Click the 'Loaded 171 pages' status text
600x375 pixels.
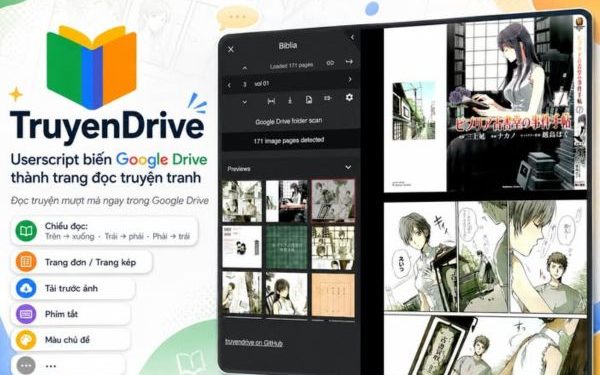point(291,66)
